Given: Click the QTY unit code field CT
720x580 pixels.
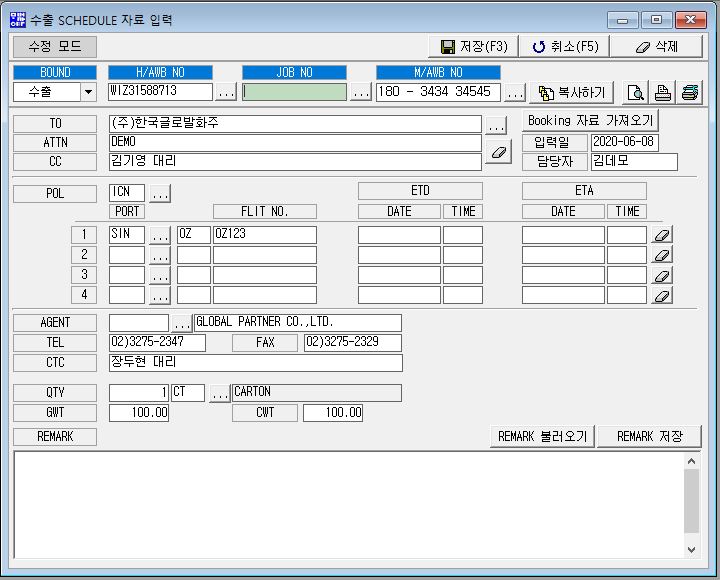Looking at the screenshot, I should pos(188,393).
